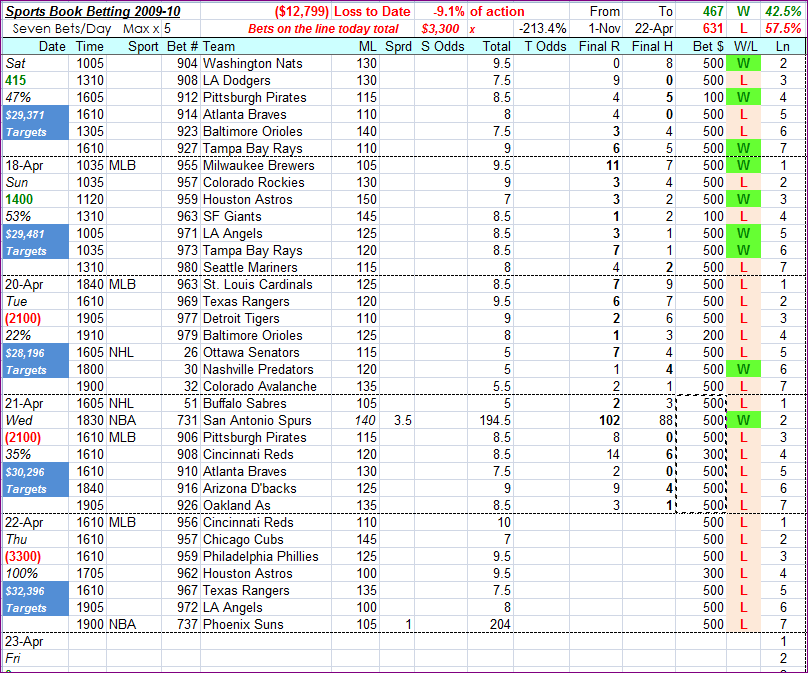
Task: Click the 'Ln' column header
Action: [783, 46]
